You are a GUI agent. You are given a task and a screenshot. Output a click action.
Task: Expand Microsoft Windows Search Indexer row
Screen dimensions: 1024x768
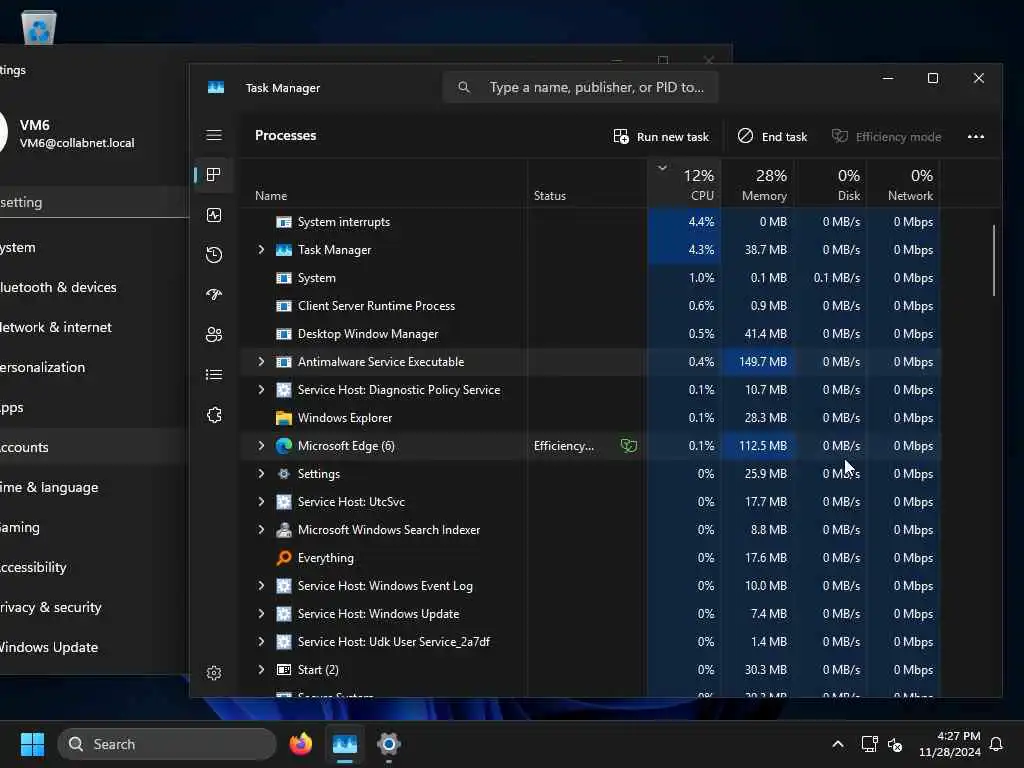[261, 530]
